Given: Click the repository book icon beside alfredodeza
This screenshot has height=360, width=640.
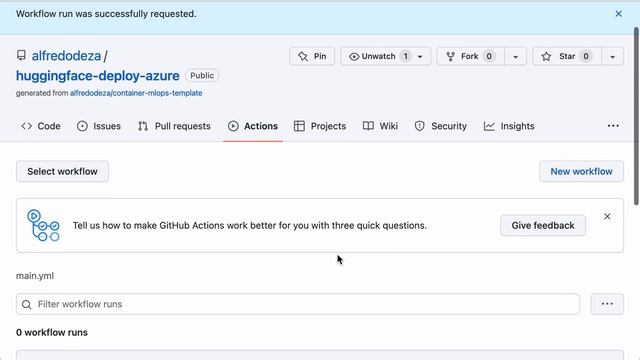Looking at the screenshot, I should click(x=21, y=55).
